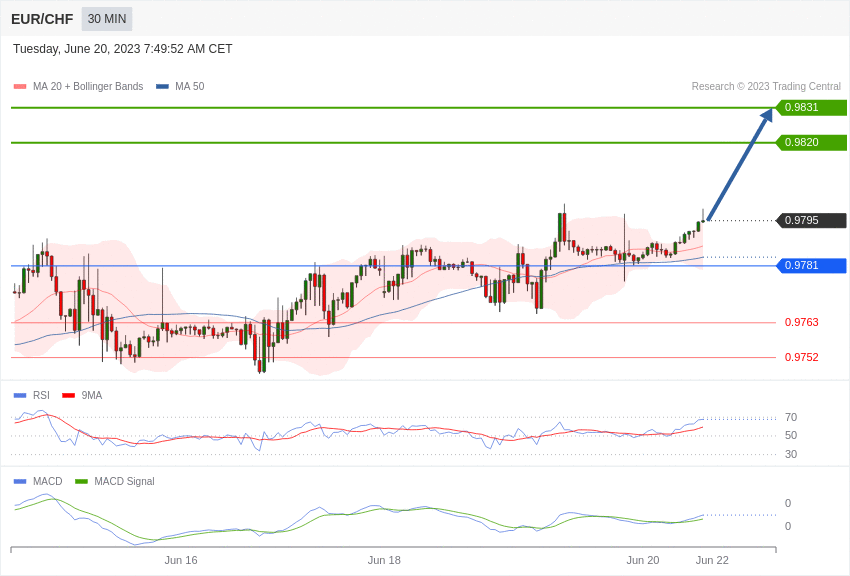Click the Research © 2023 Trading Central credit
The width and height of the screenshot is (850, 576).
click(x=766, y=87)
